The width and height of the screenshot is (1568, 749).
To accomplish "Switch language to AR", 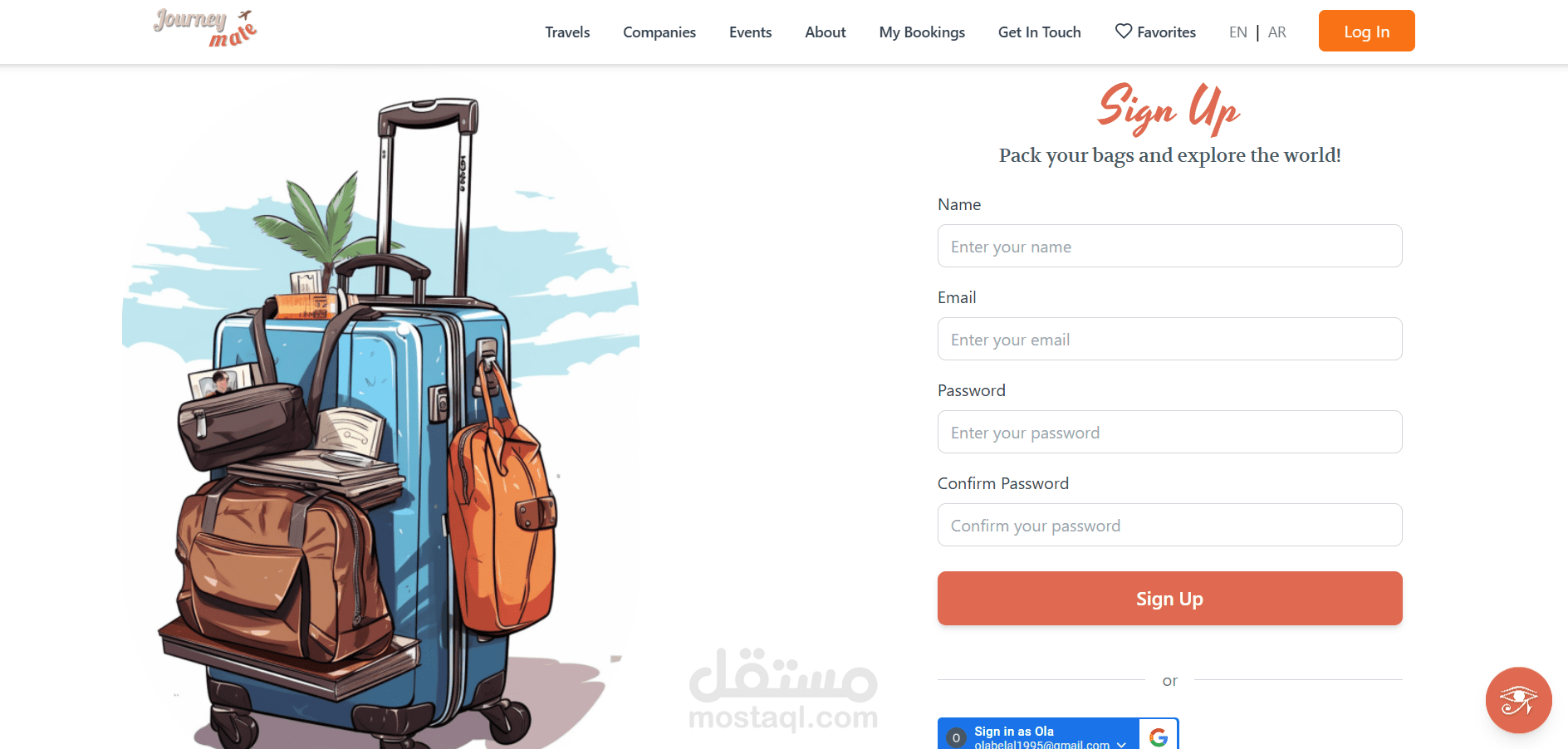I will coord(1276,32).
